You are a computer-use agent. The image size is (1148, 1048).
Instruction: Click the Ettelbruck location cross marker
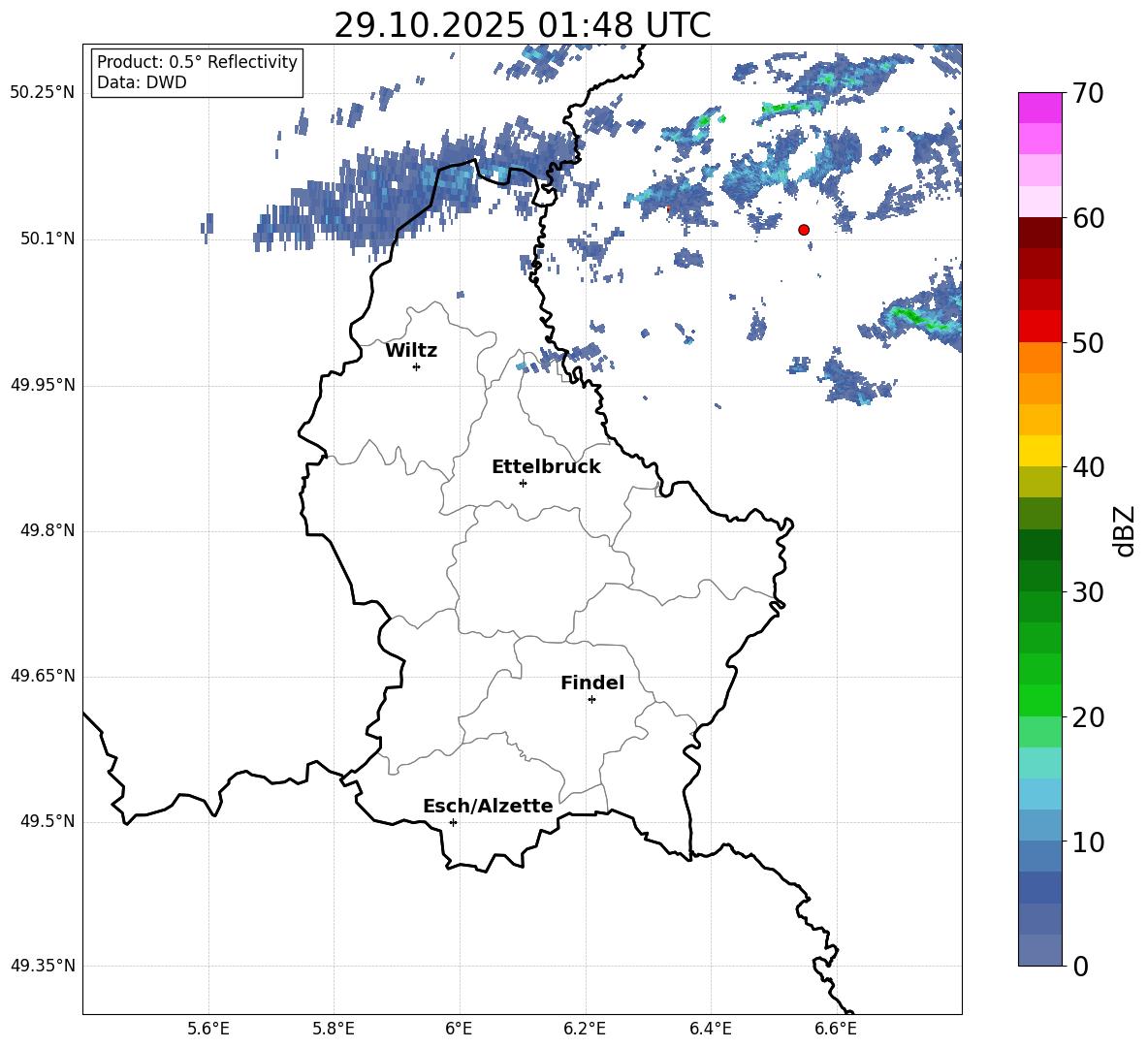pyautogui.click(x=523, y=483)
